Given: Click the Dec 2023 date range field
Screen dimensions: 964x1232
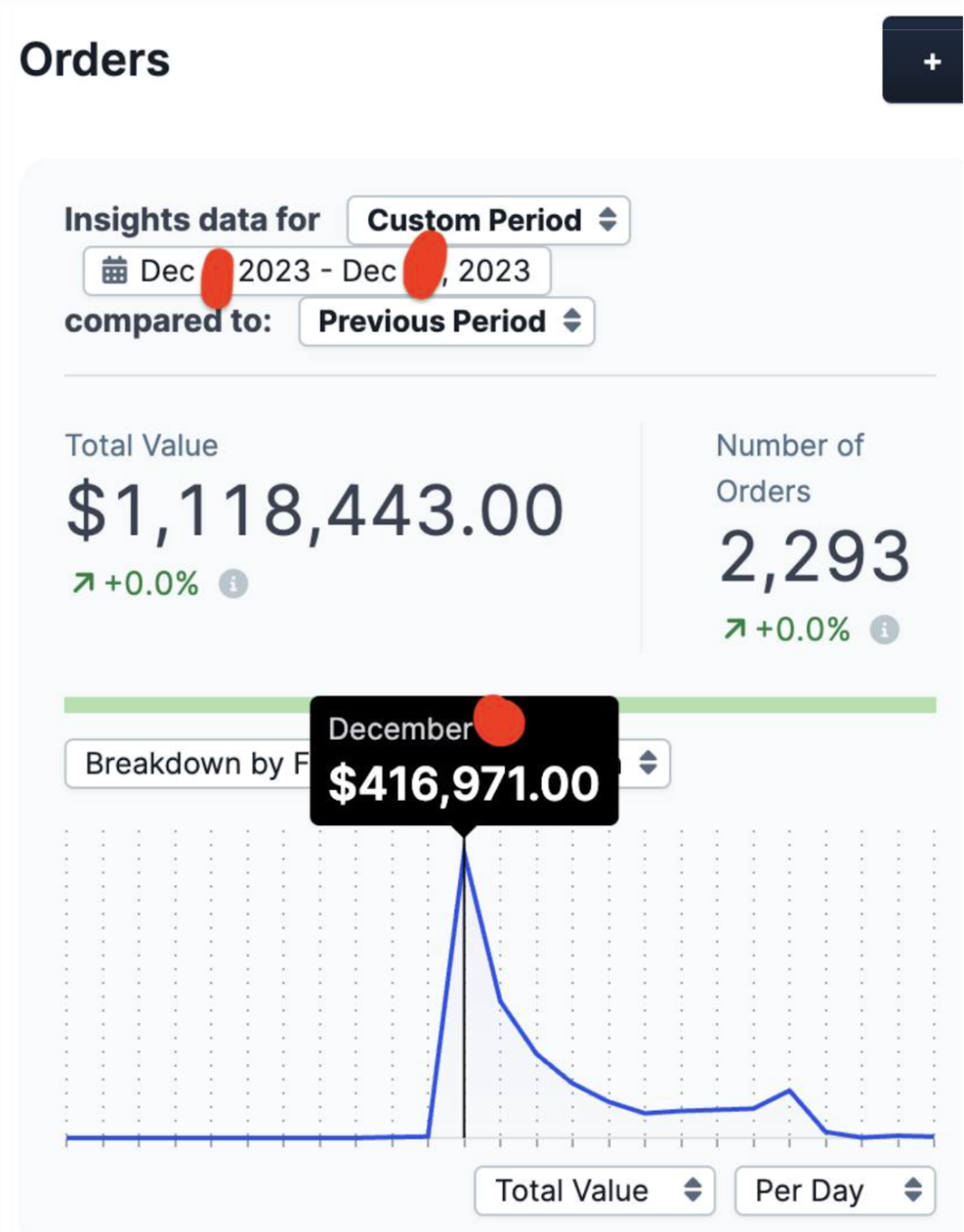Looking at the screenshot, I should 315,270.
